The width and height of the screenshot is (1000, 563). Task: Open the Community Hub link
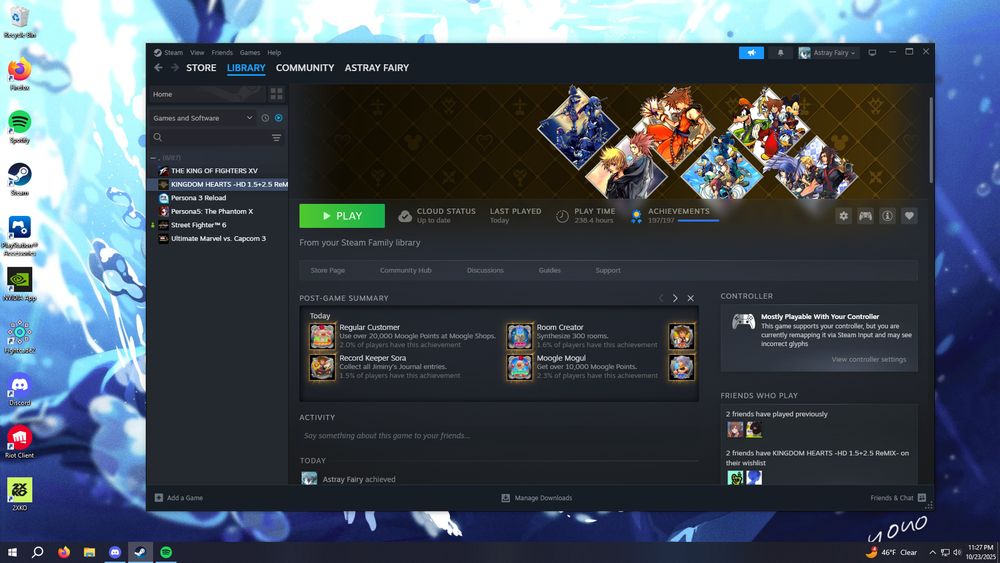click(x=406, y=270)
